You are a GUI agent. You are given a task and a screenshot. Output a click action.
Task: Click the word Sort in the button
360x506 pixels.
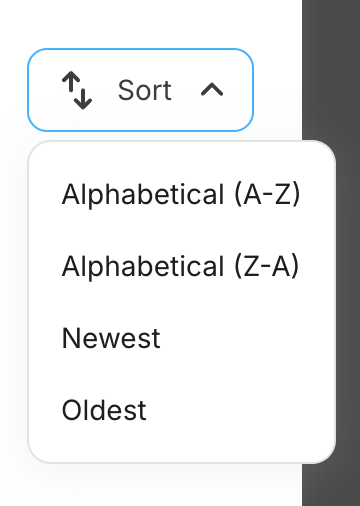(x=145, y=90)
